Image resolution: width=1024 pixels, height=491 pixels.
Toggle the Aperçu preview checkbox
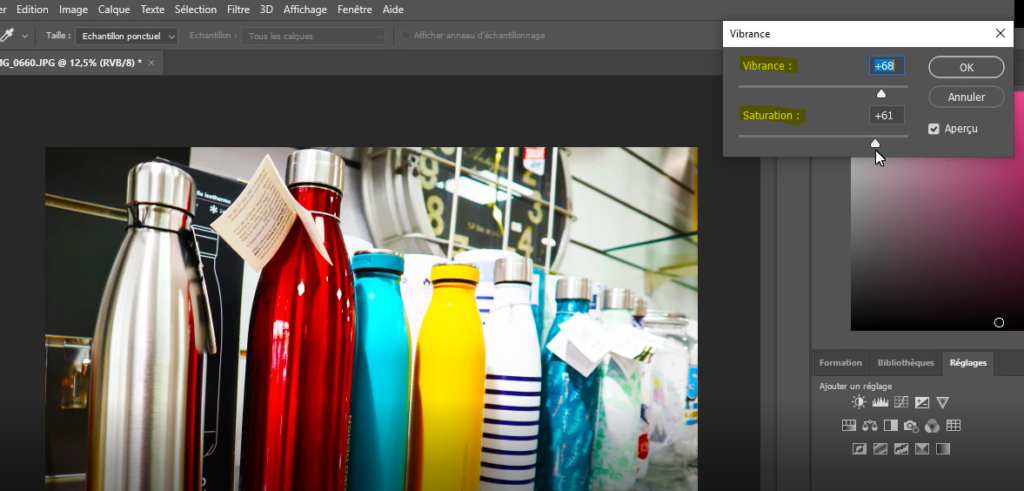[934, 129]
